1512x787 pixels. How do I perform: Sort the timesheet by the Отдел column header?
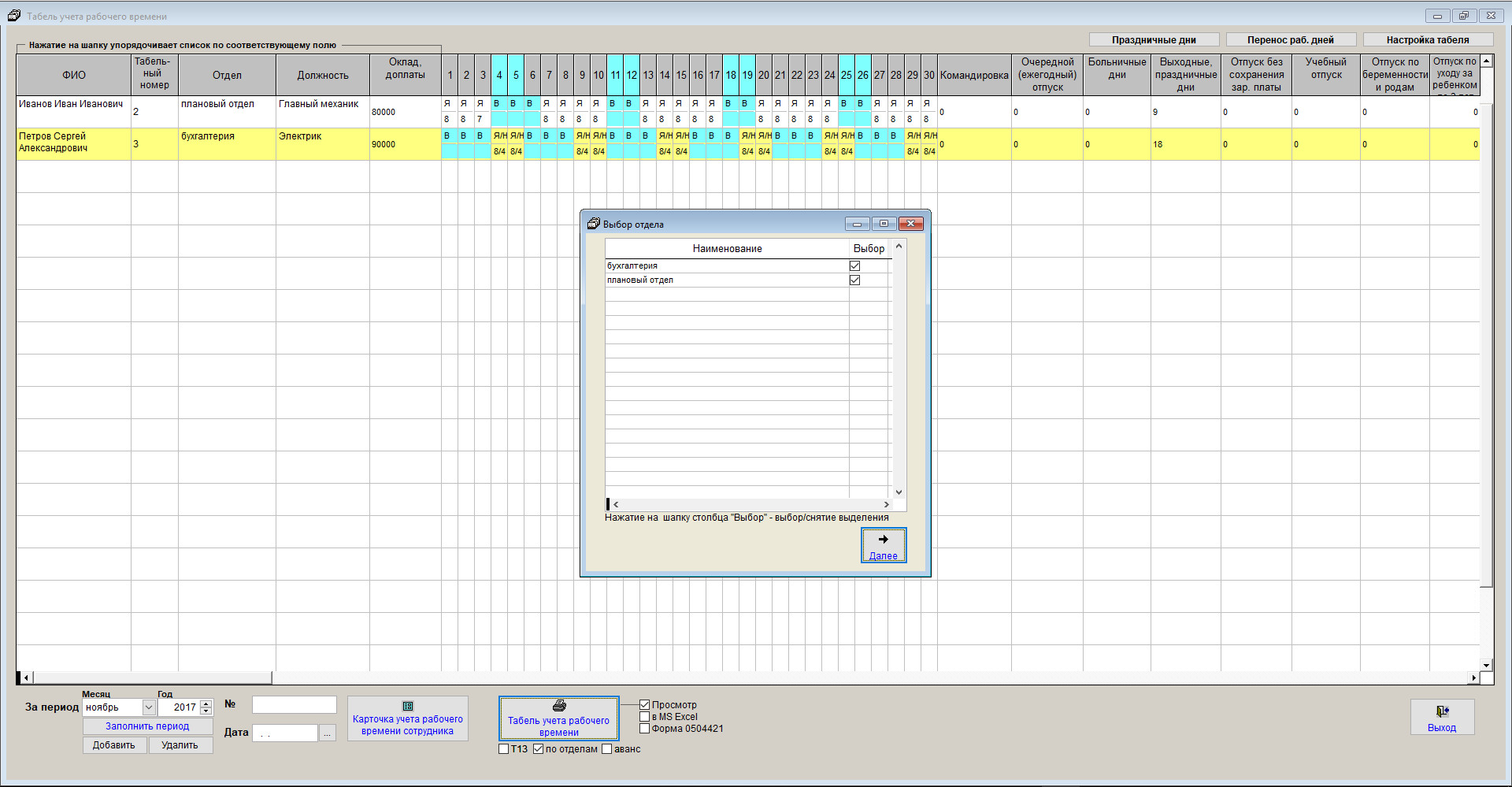(227, 75)
